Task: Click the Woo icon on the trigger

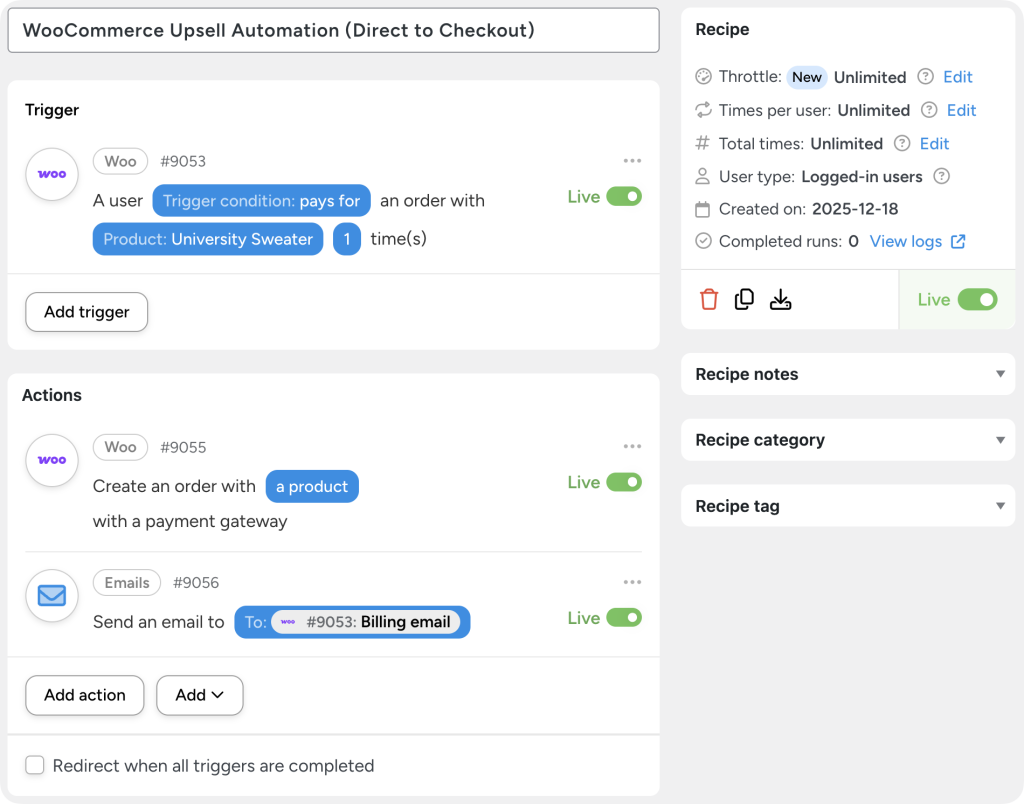Action: [51, 174]
